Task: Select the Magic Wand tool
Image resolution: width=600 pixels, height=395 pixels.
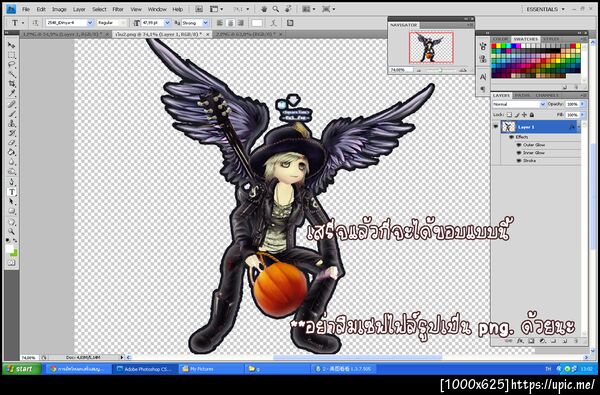Action: [x=12, y=74]
